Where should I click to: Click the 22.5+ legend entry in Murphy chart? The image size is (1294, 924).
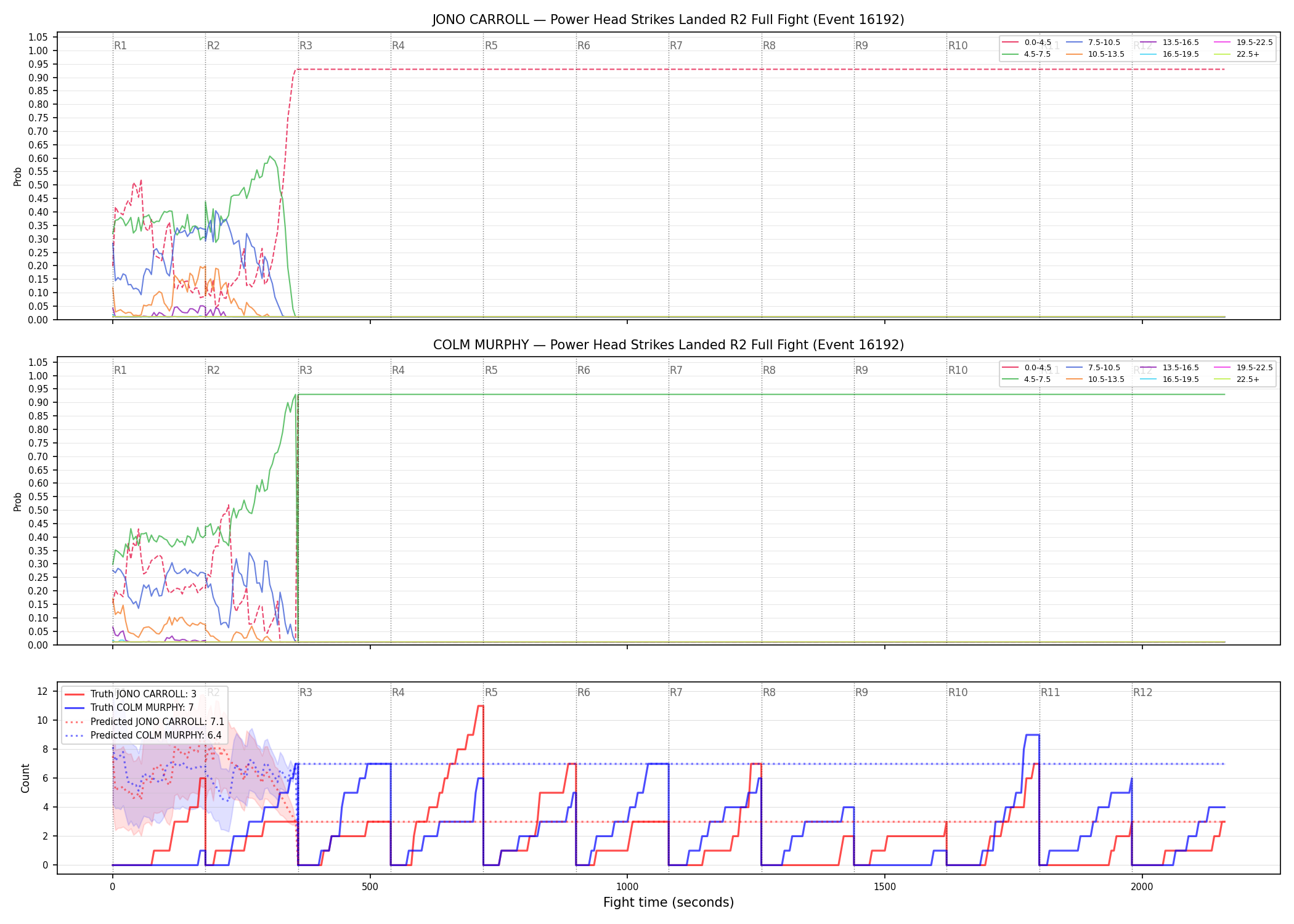pos(1237,379)
